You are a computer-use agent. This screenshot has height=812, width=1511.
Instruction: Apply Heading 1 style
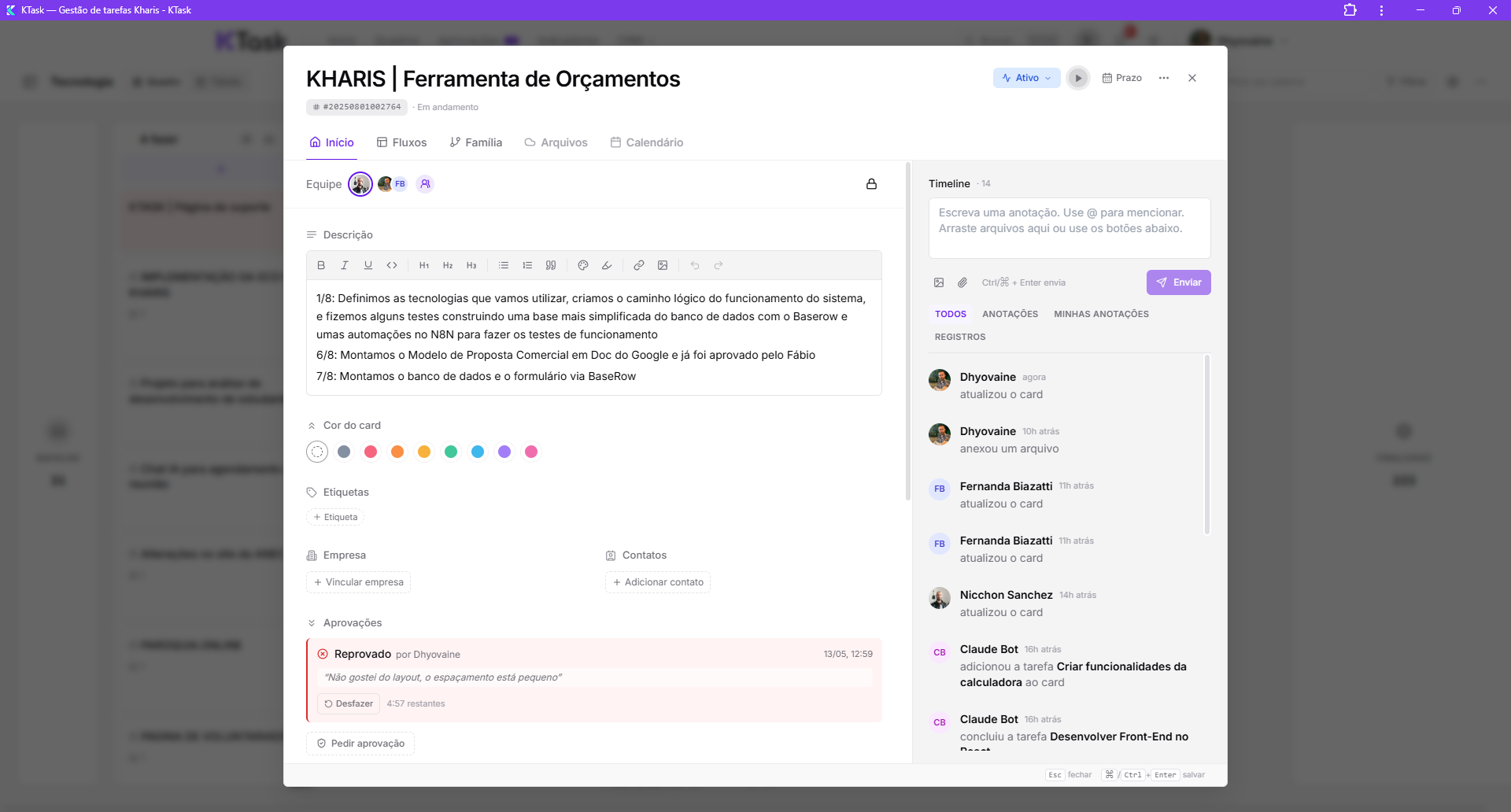(x=424, y=266)
